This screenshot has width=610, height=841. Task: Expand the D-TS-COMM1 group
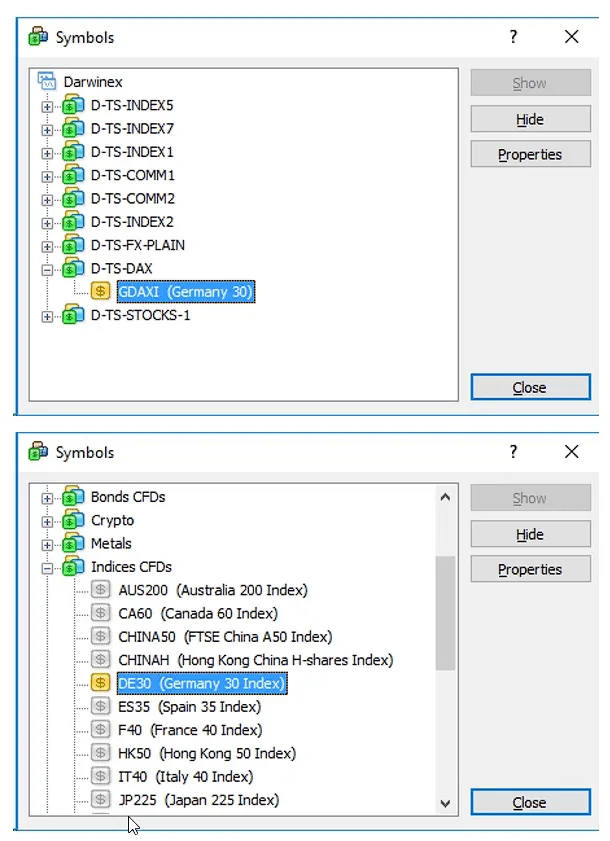click(47, 176)
